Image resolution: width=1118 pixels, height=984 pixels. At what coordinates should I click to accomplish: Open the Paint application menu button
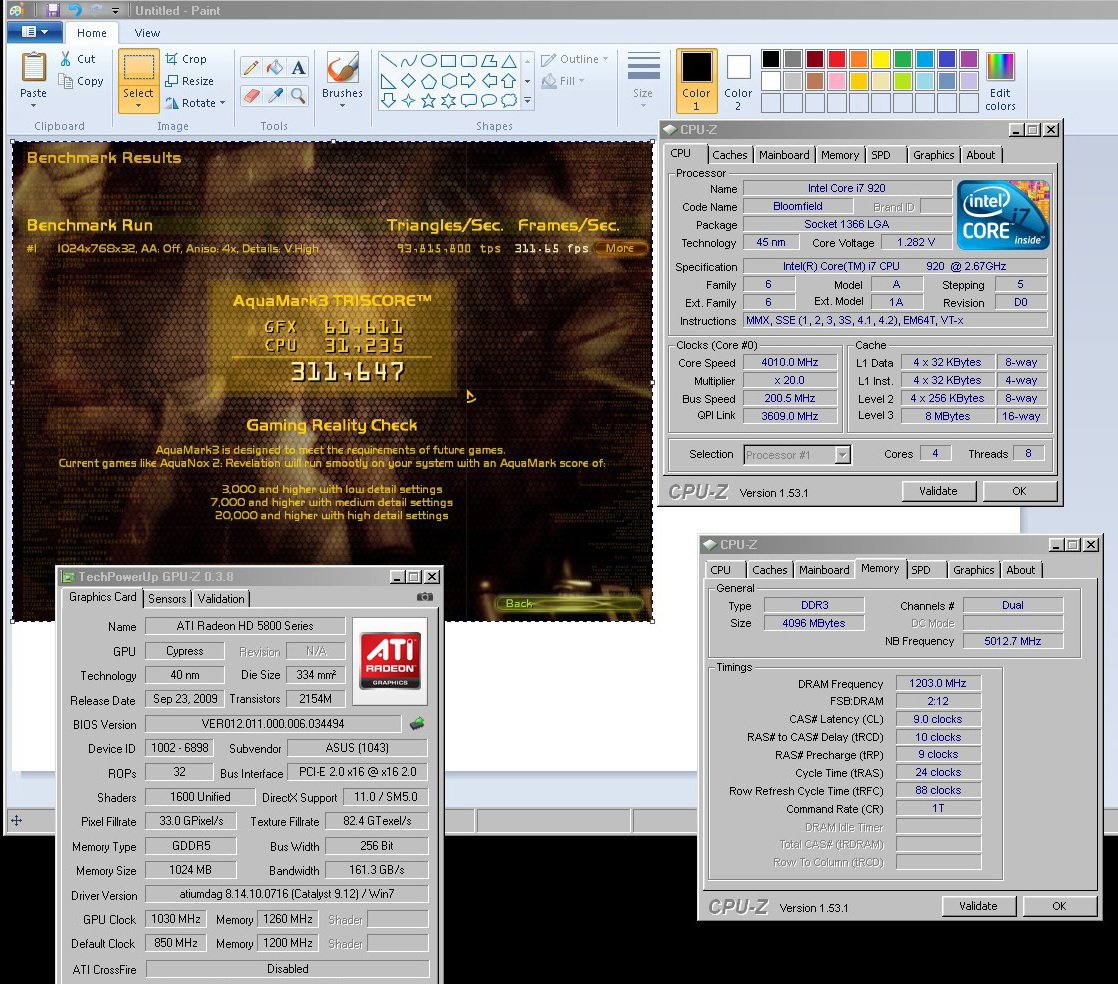34,32
